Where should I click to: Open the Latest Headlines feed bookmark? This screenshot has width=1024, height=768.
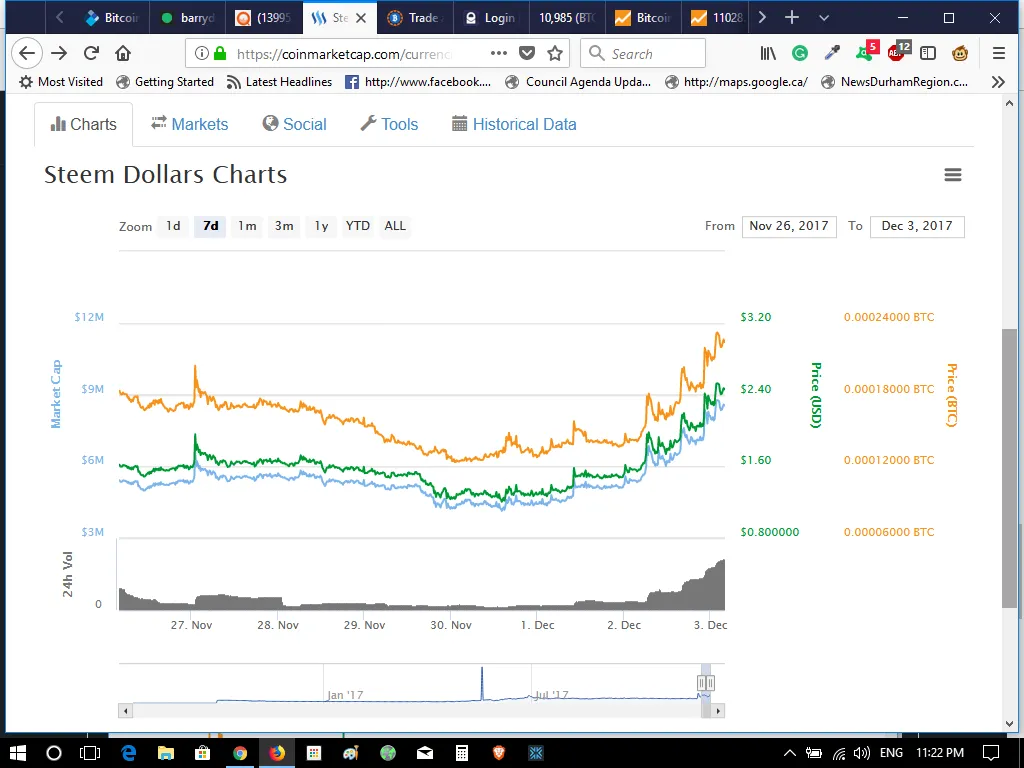(x=280, y=82)
